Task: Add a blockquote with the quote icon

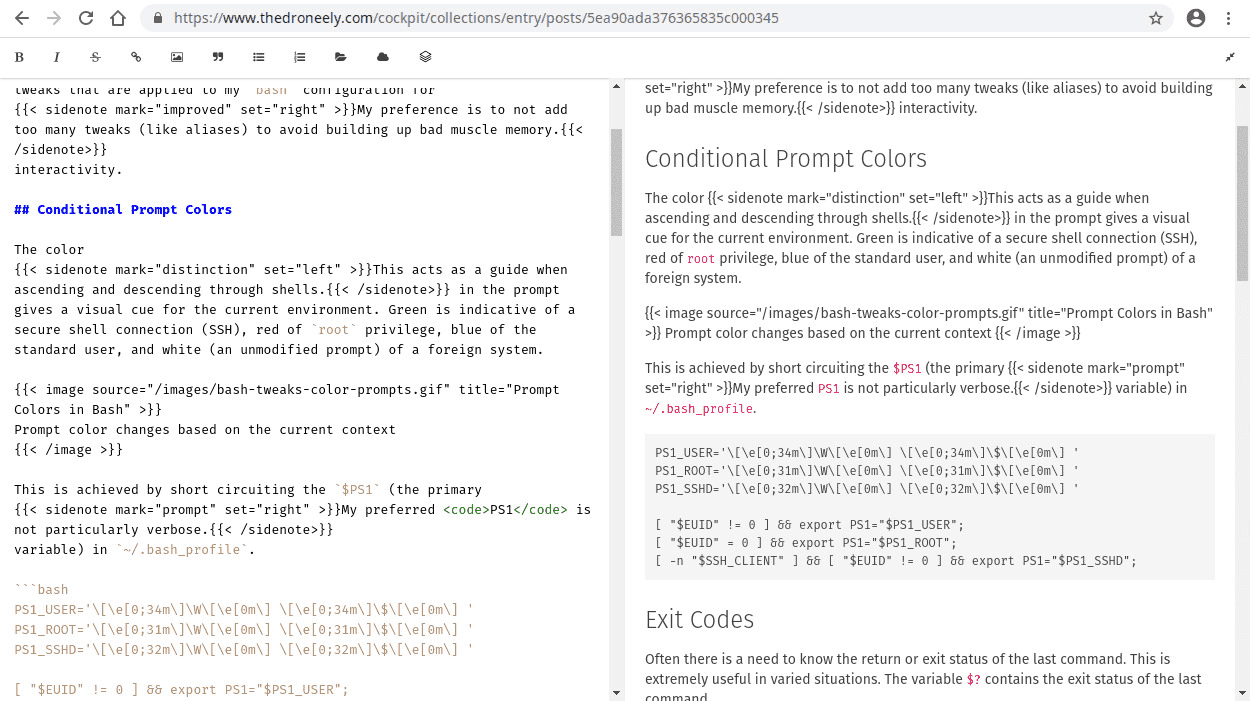Action: pos(218,57)
